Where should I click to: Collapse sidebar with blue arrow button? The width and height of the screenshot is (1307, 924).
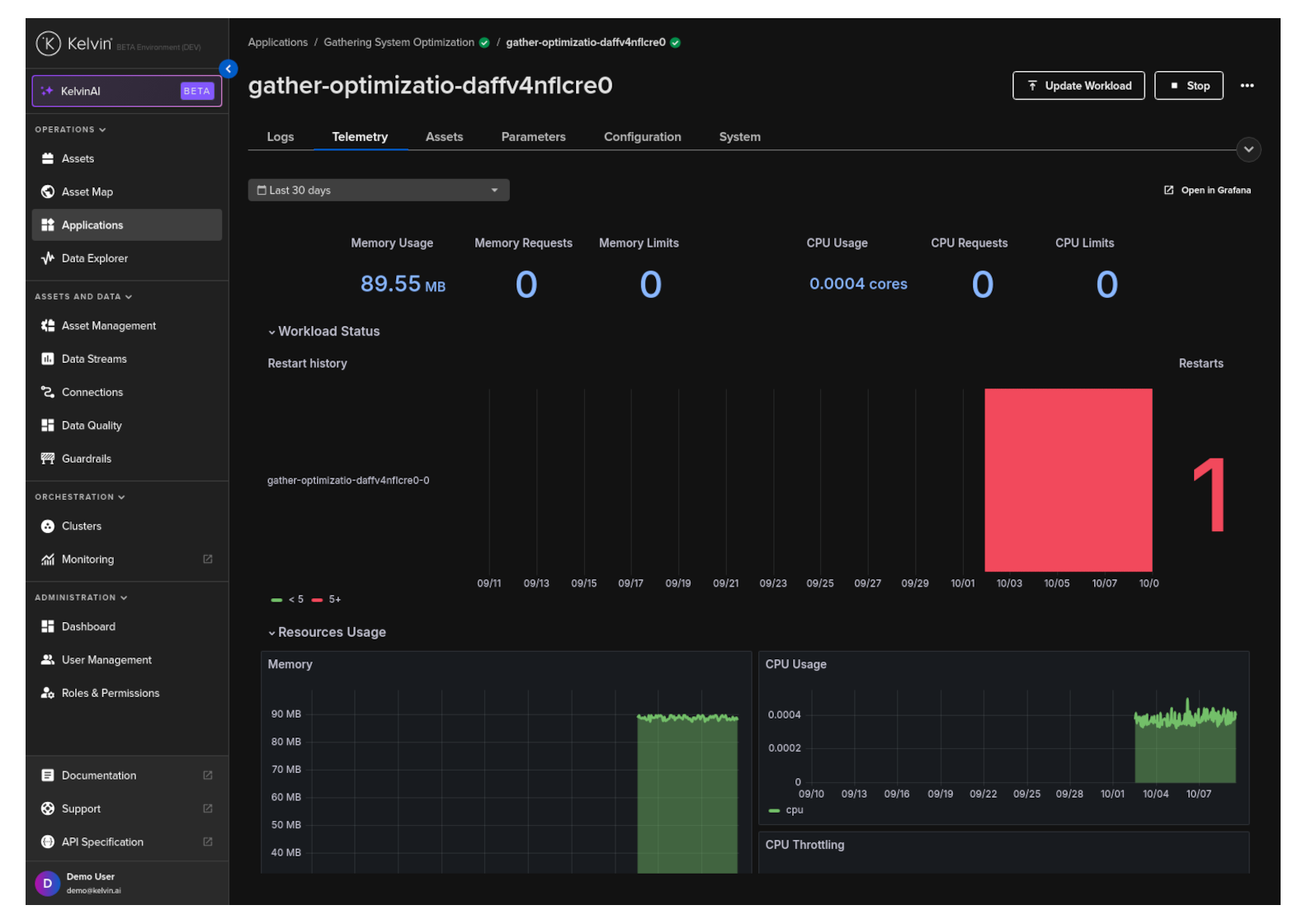click(x=229, y=69)
